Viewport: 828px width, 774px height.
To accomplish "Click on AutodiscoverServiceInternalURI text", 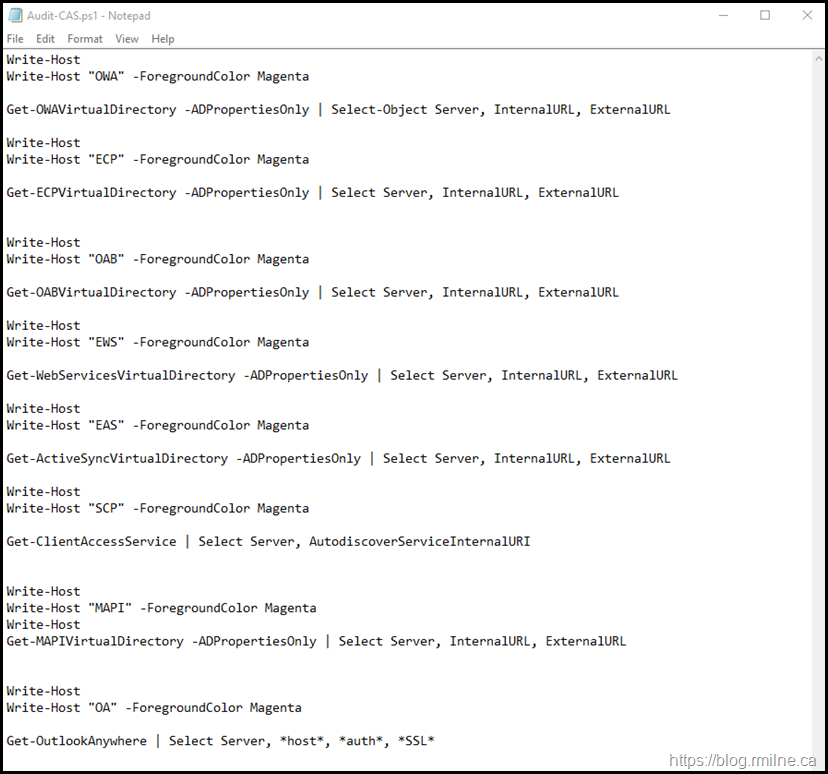I will coord(419,541).
